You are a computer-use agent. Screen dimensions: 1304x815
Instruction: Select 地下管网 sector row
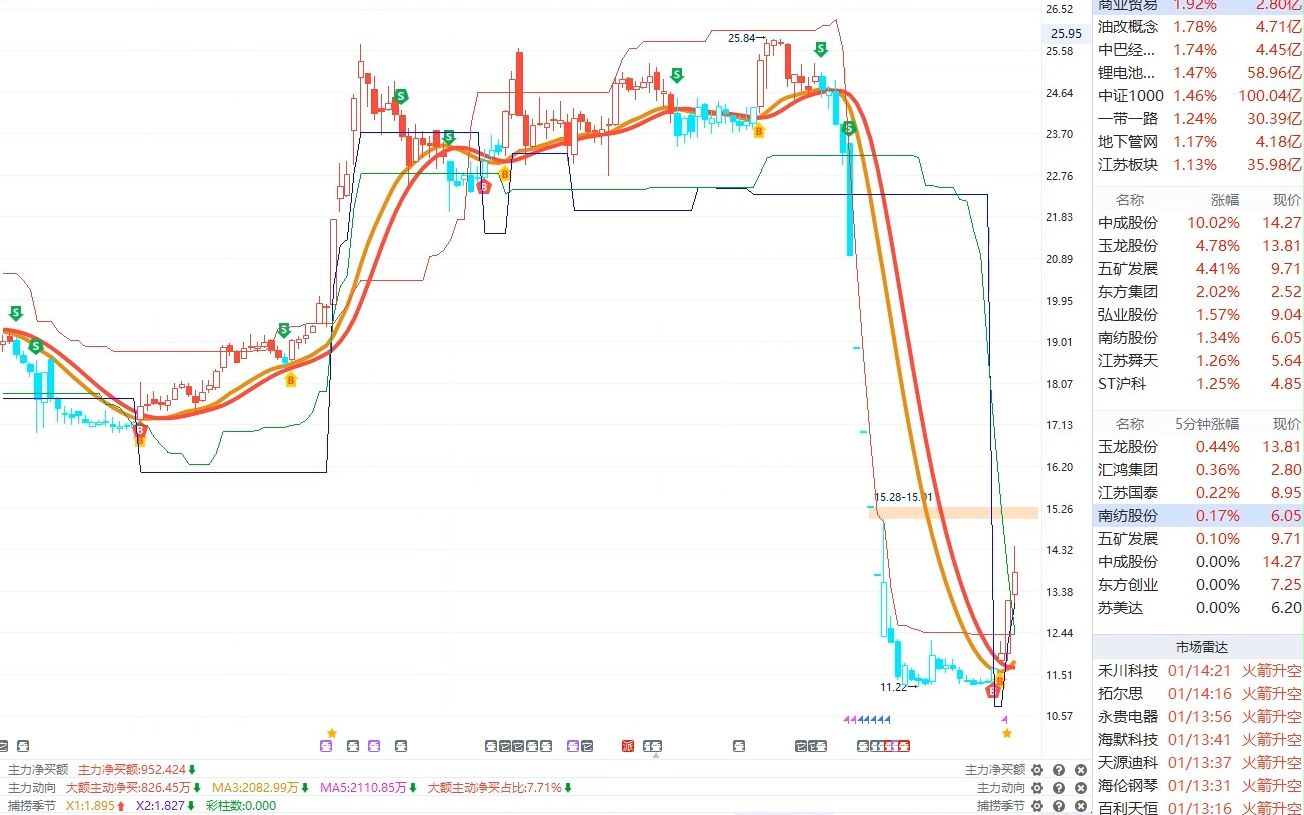tap(1198, 142)
